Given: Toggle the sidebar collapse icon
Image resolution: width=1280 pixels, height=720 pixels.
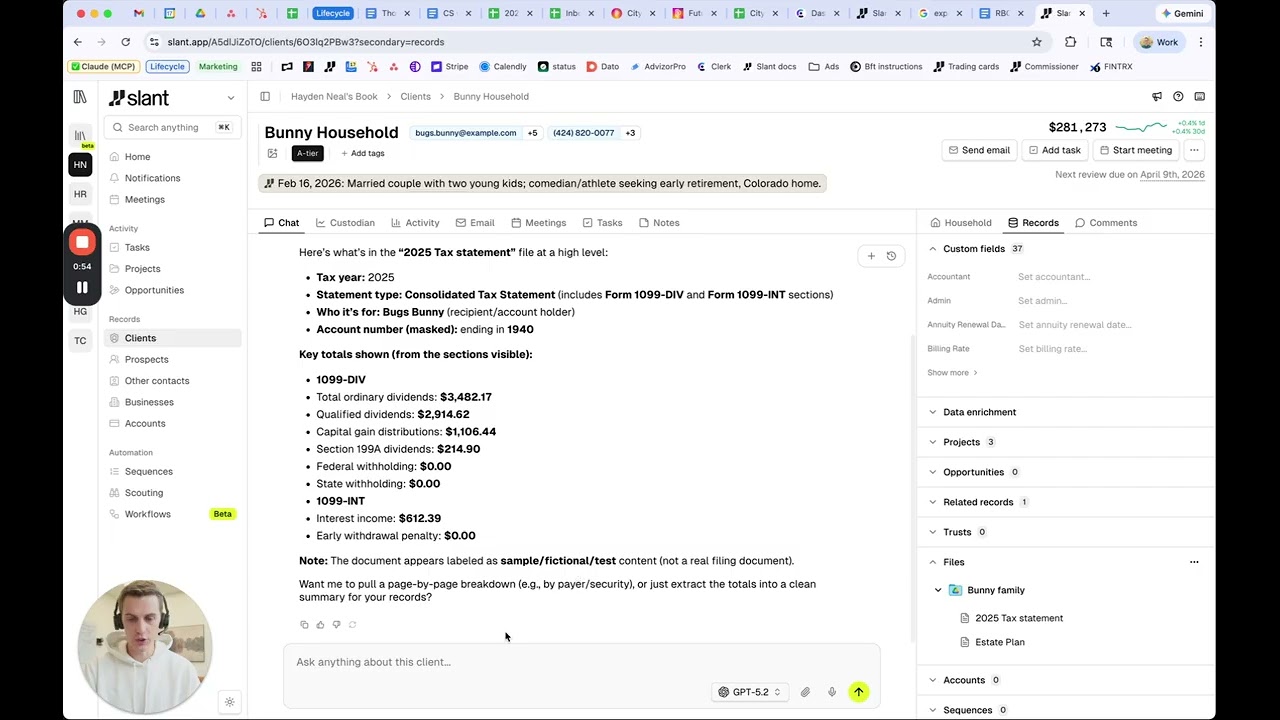Looking at the screenshot, I should click(265, 97).
